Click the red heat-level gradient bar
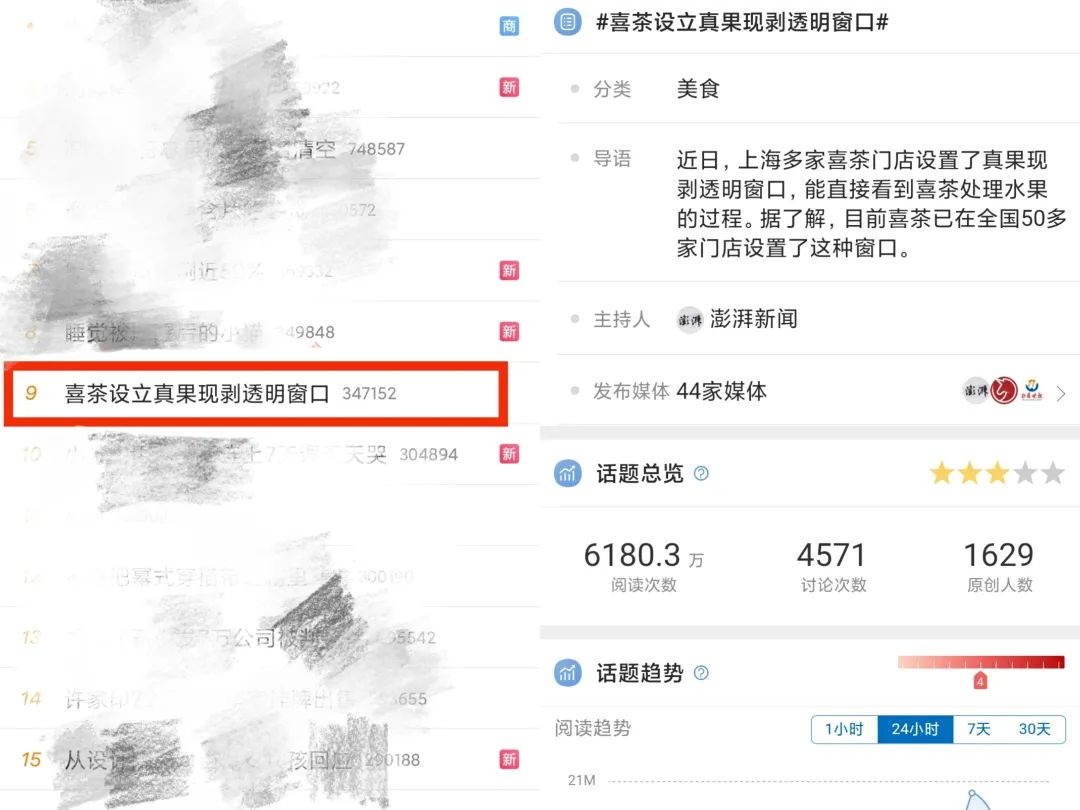The width and height of the screenshot is (1080, 810). click(981, 663)
